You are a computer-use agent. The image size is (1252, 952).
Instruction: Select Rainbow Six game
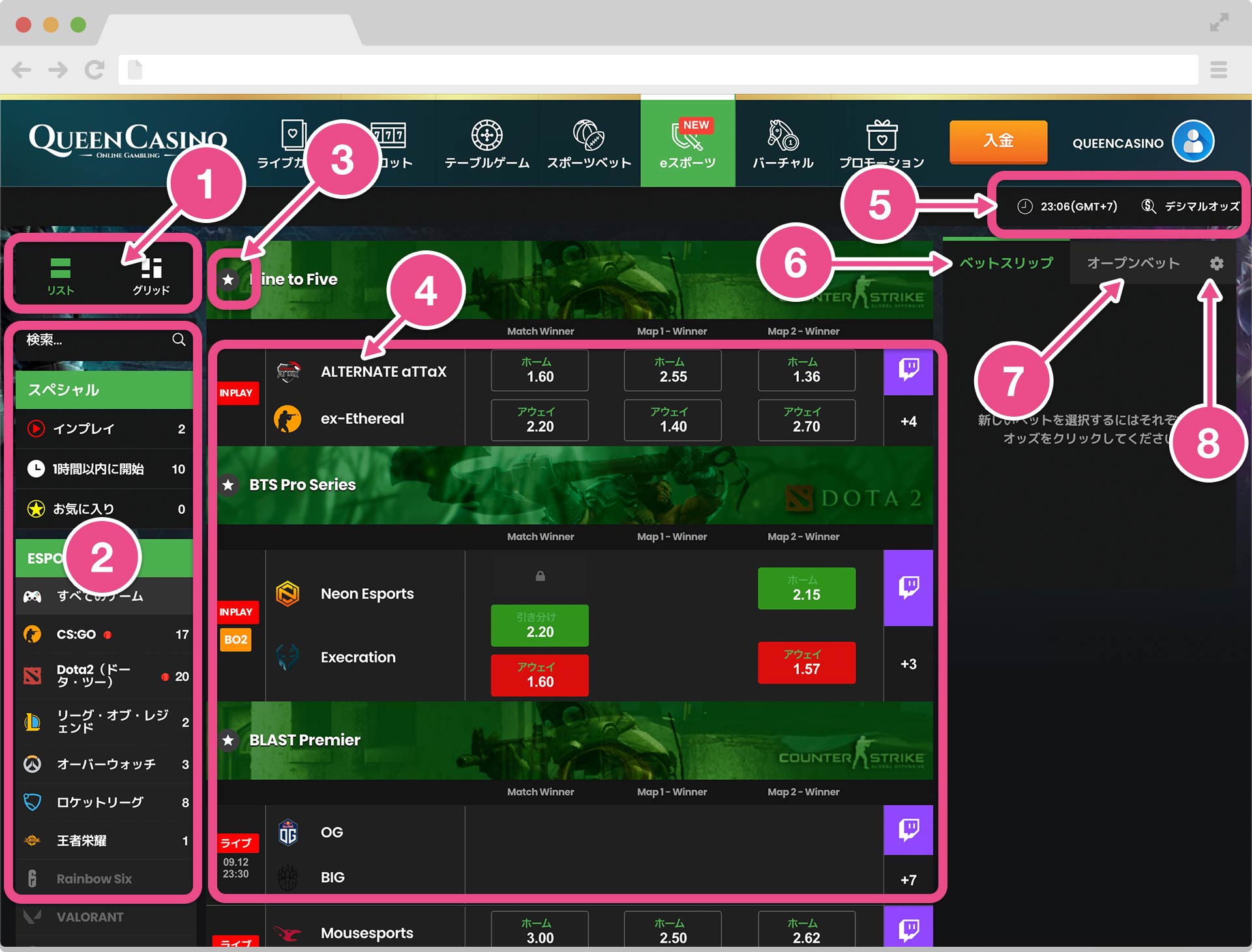[104, 878]
